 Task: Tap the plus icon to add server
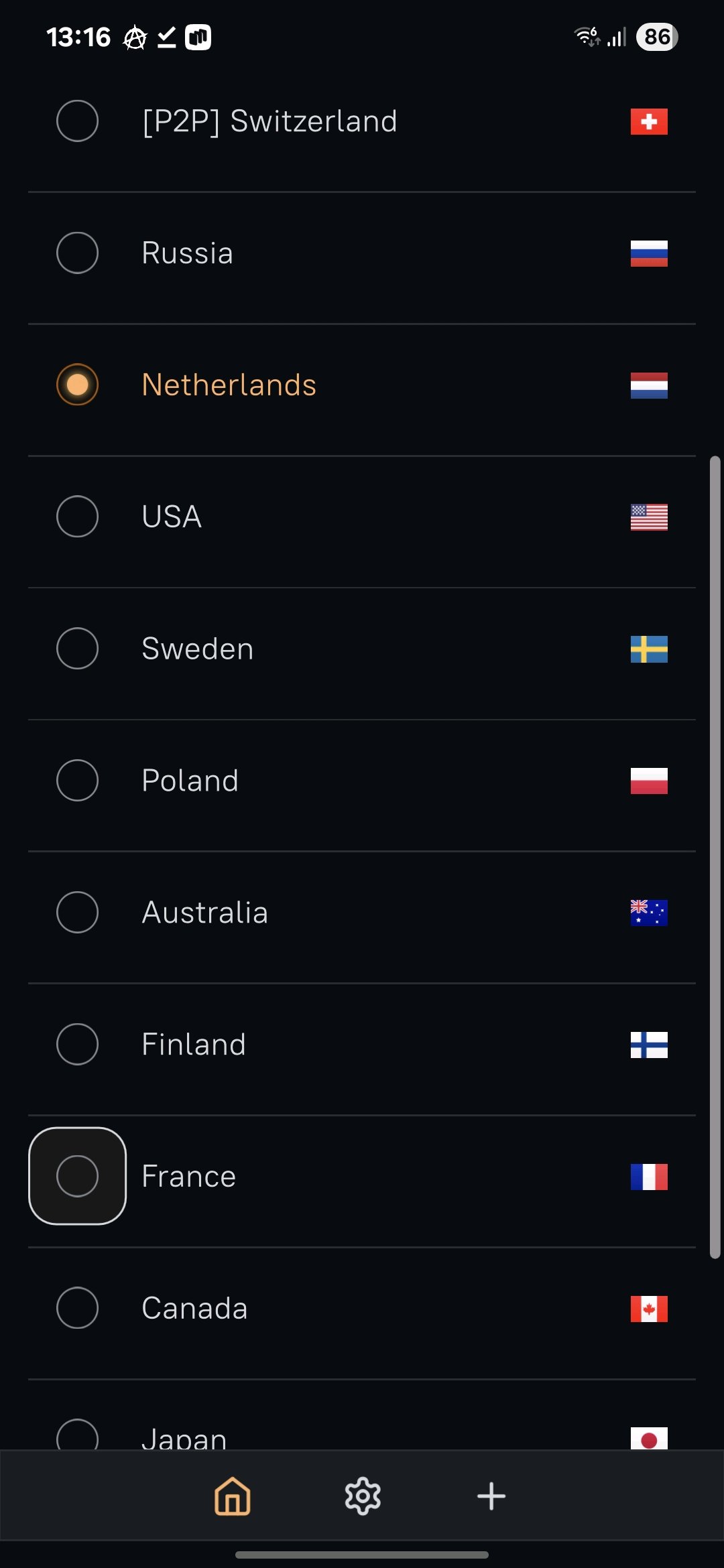[x=491, y=1496]
